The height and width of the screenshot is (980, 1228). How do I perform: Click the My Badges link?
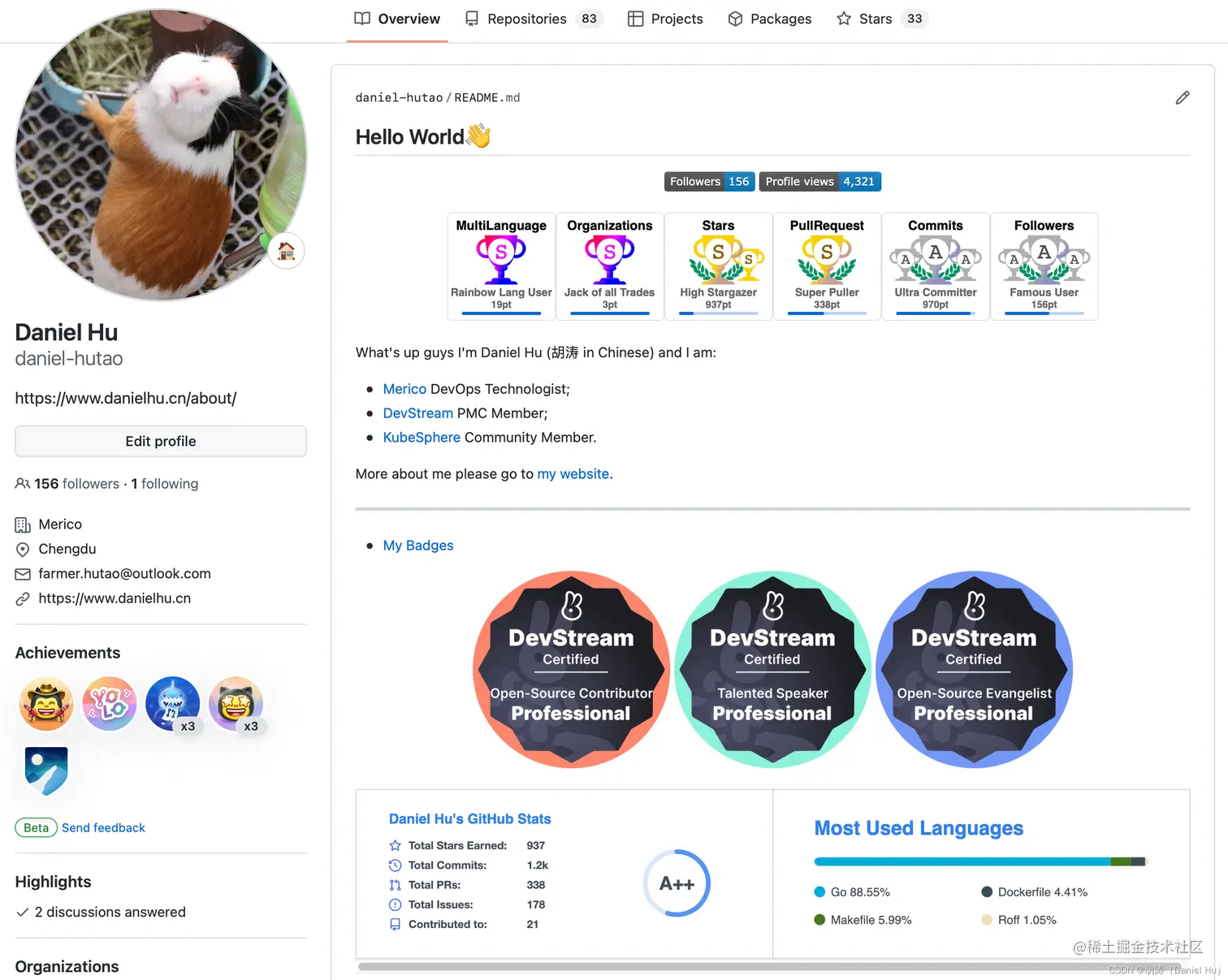pos(418,546)
